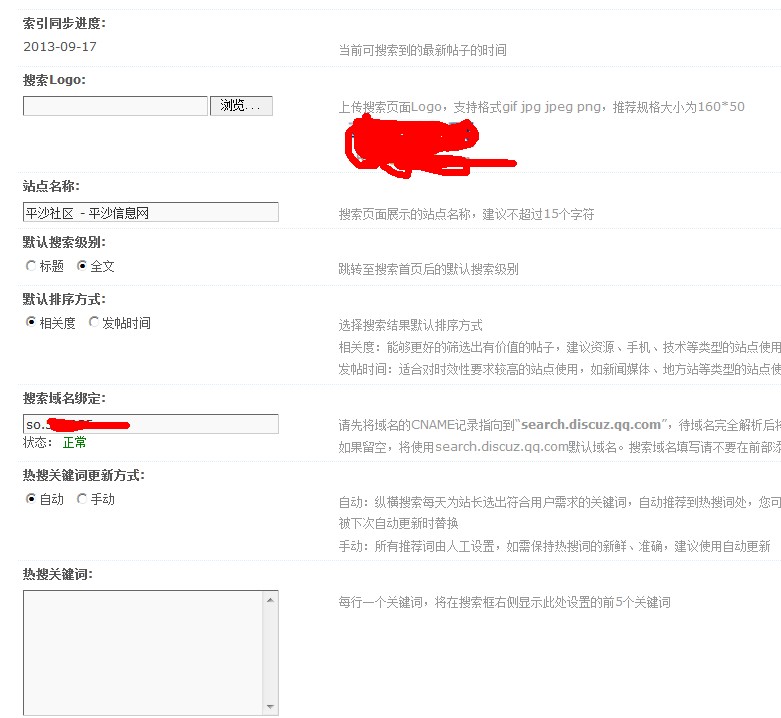Click the 浏览... browse button
This screenshot has height=718, width=781.
pos(241,106)
